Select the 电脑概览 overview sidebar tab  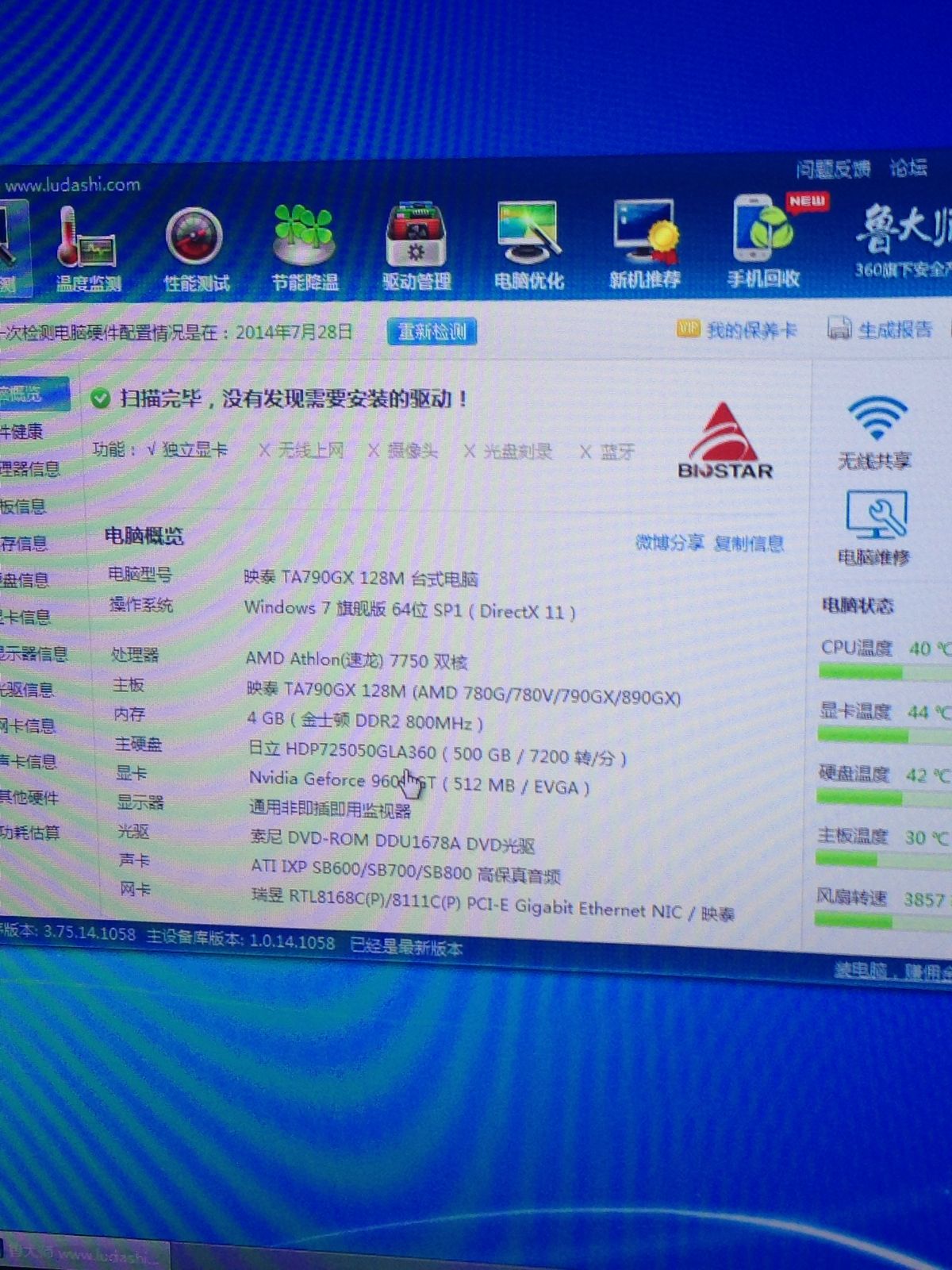click(x=34, y=394)
